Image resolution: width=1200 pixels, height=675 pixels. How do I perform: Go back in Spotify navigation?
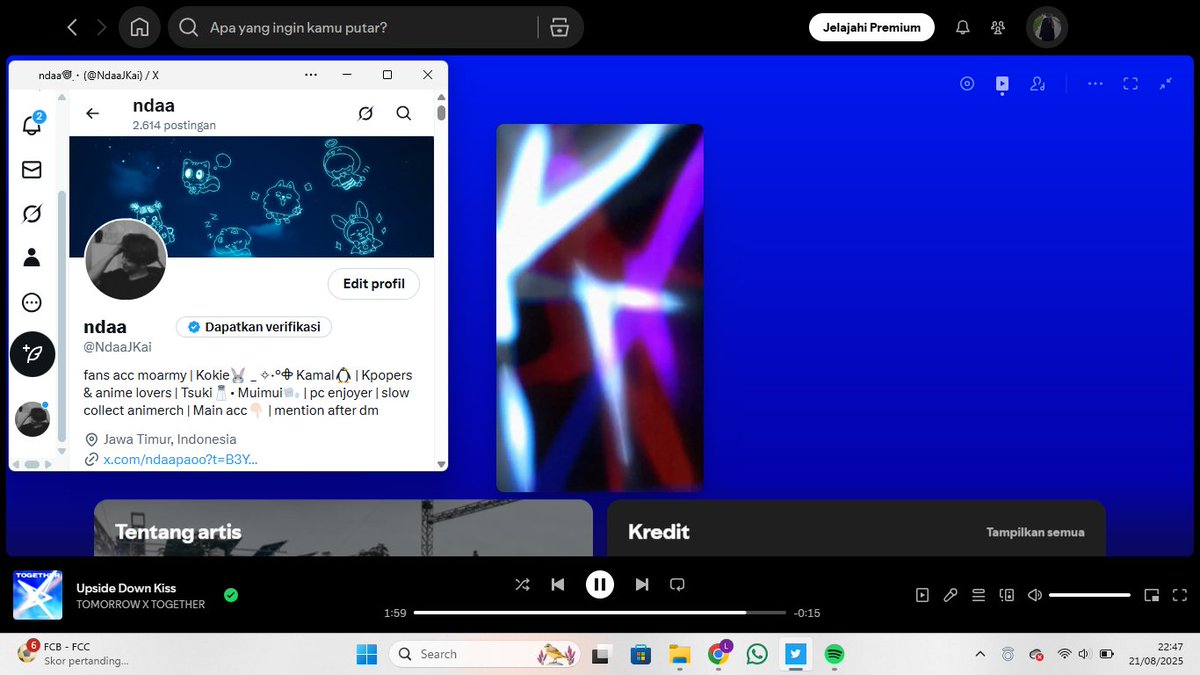tap(72, 28)
